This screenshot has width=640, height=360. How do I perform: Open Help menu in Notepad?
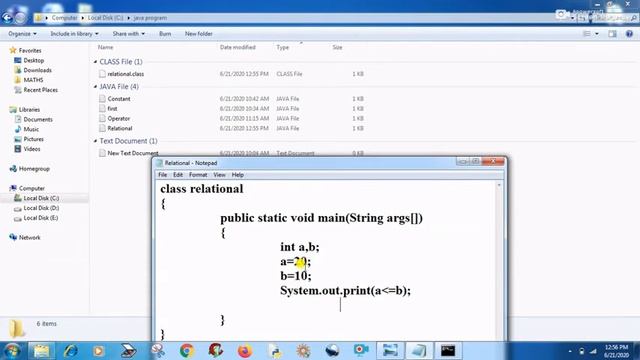coord(238,175)
